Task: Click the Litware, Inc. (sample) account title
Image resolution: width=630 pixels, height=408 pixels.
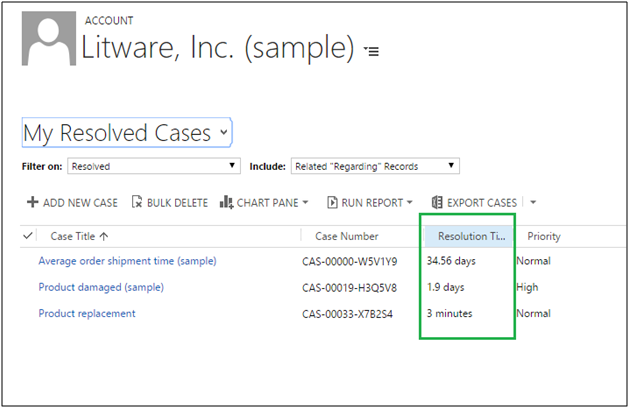Action: coord(218,47)
